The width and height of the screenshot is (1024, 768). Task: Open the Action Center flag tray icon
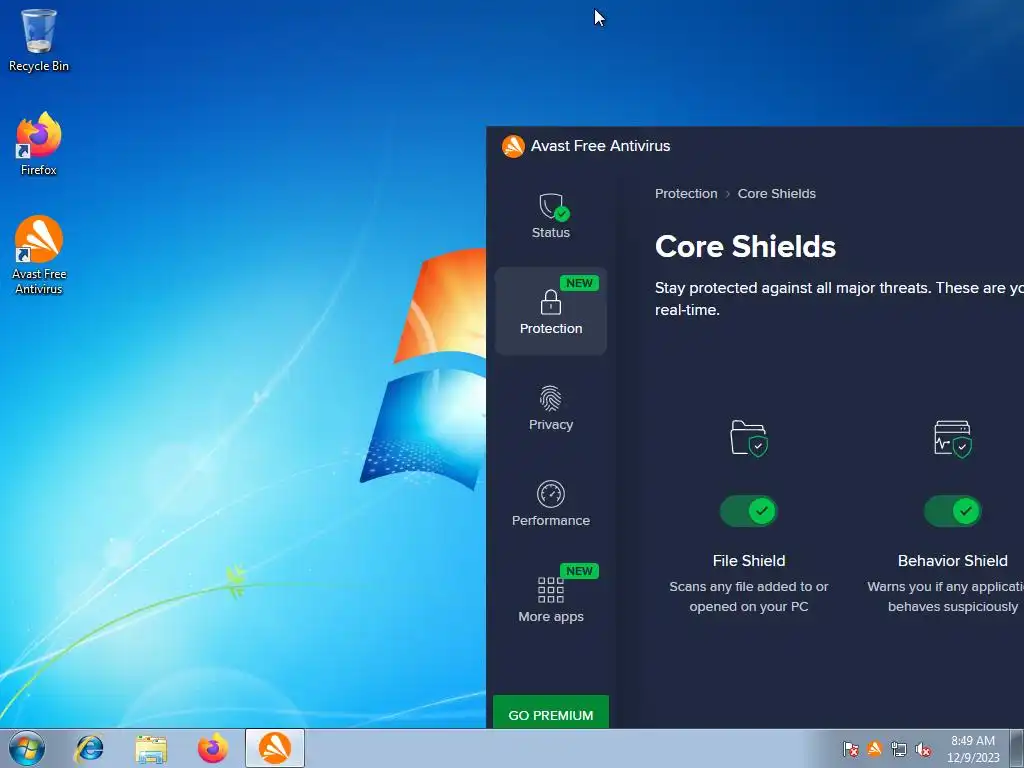[x=850, y=749]
